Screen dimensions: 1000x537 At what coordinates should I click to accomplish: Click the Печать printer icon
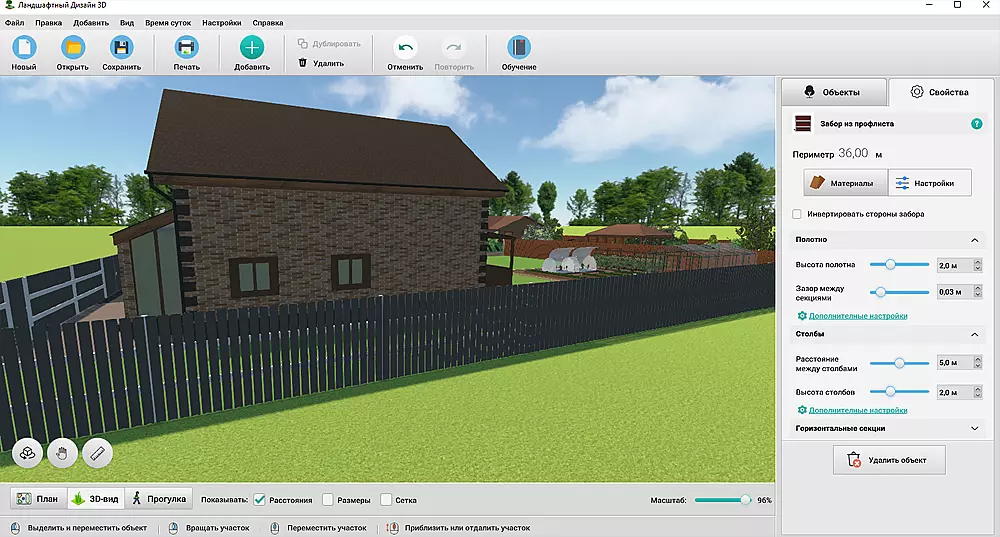click(186, 47)
